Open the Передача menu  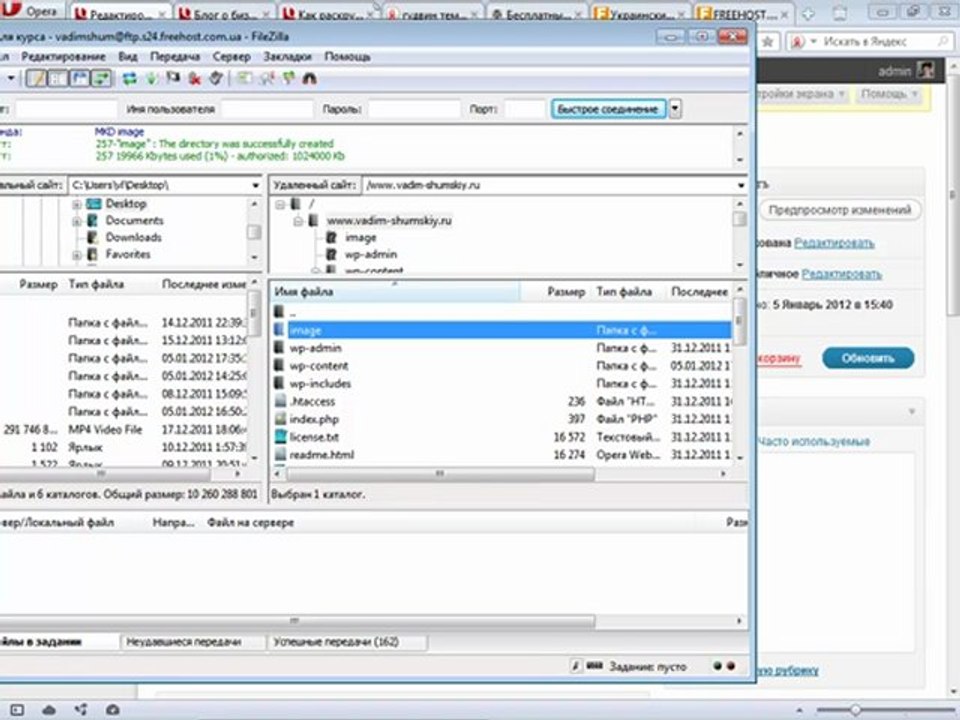(x=175, y=56)
